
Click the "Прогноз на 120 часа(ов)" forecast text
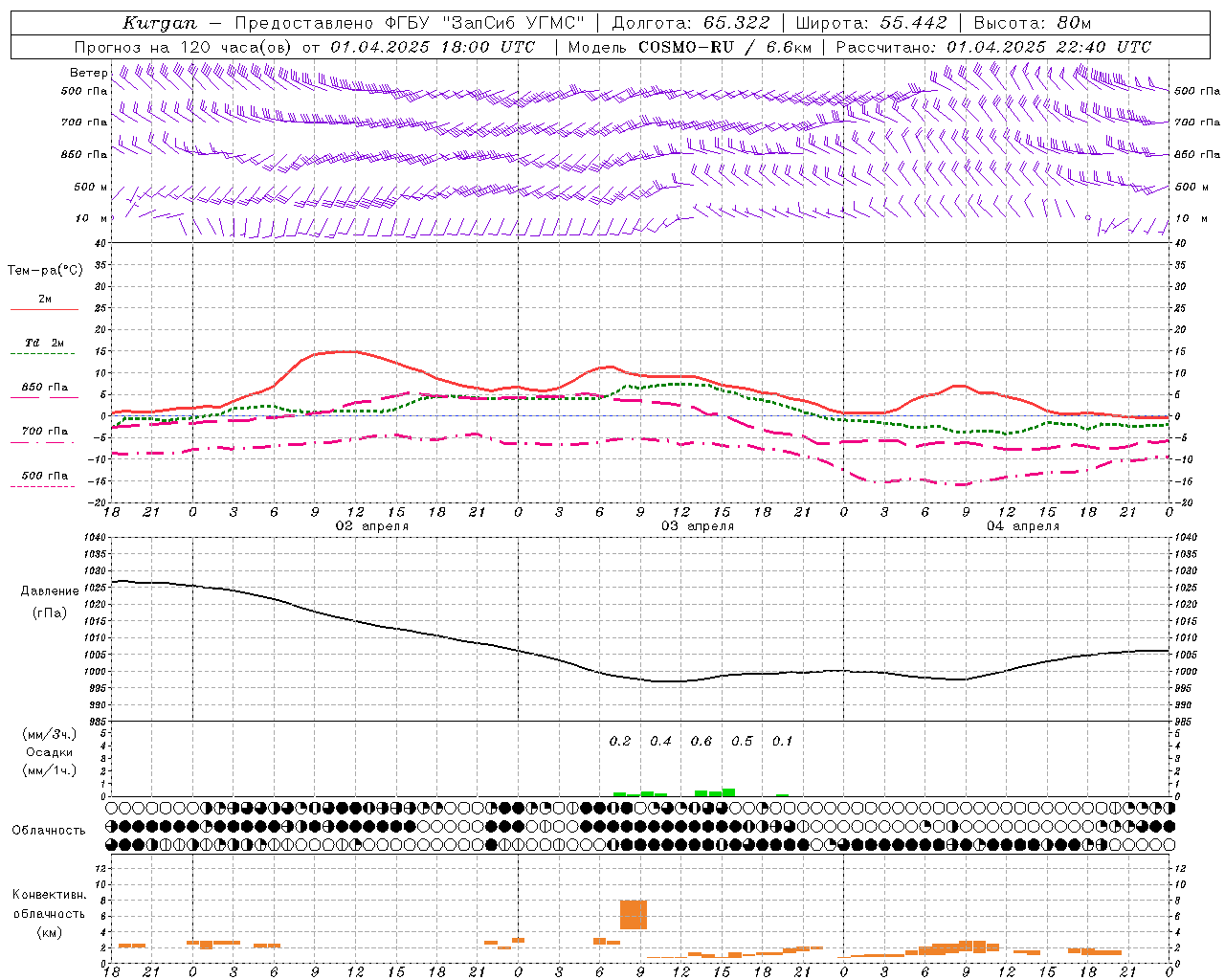tap(185, 47)
